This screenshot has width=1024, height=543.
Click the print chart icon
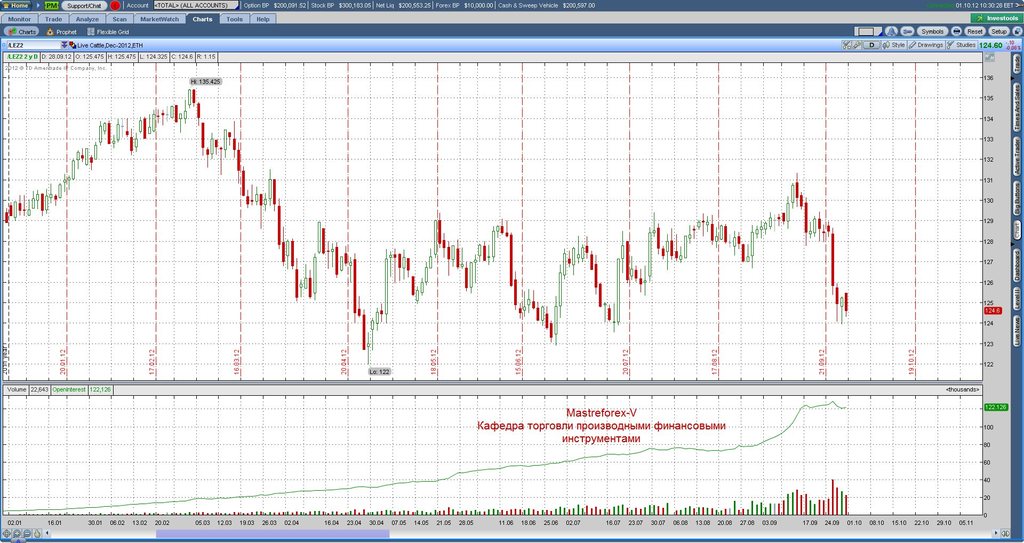coord(956,31)
